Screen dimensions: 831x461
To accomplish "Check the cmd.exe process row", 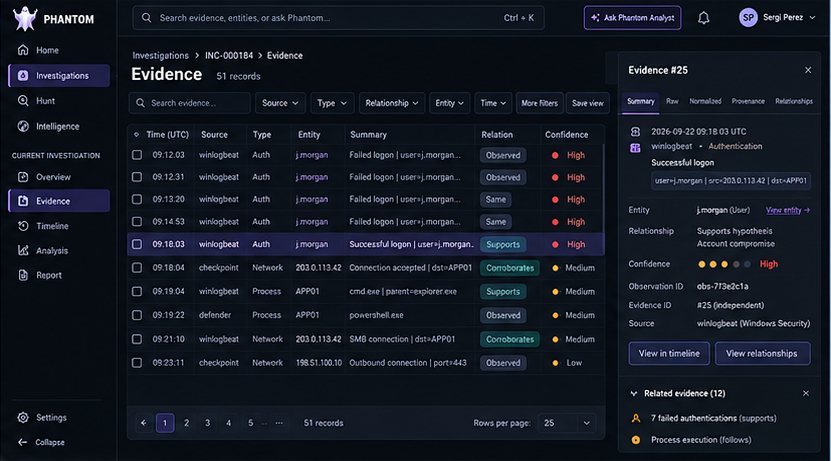I will click(x=137, y=291).
